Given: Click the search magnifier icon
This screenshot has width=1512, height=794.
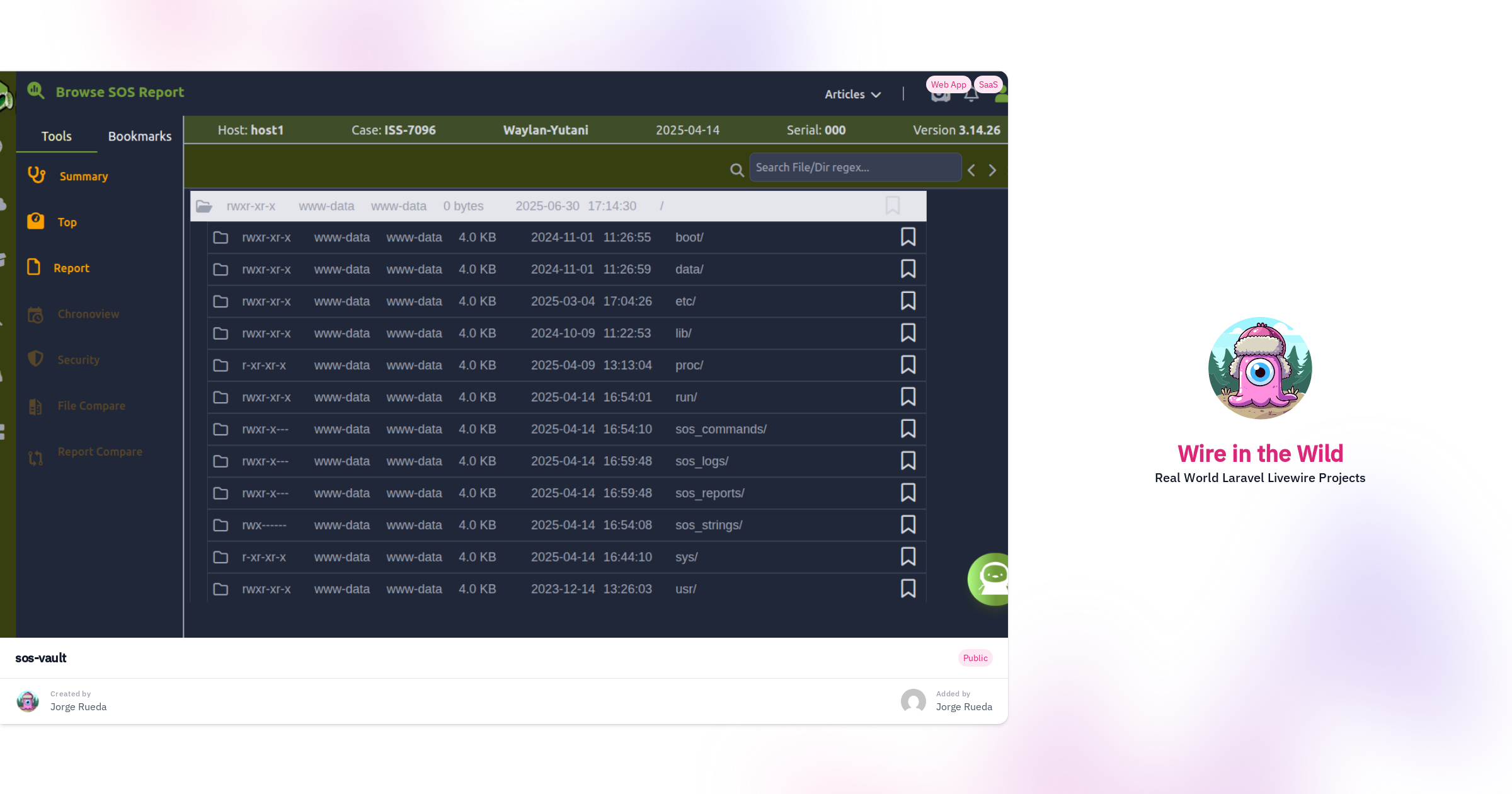Looking at the screenshot, I should point(736,170).
